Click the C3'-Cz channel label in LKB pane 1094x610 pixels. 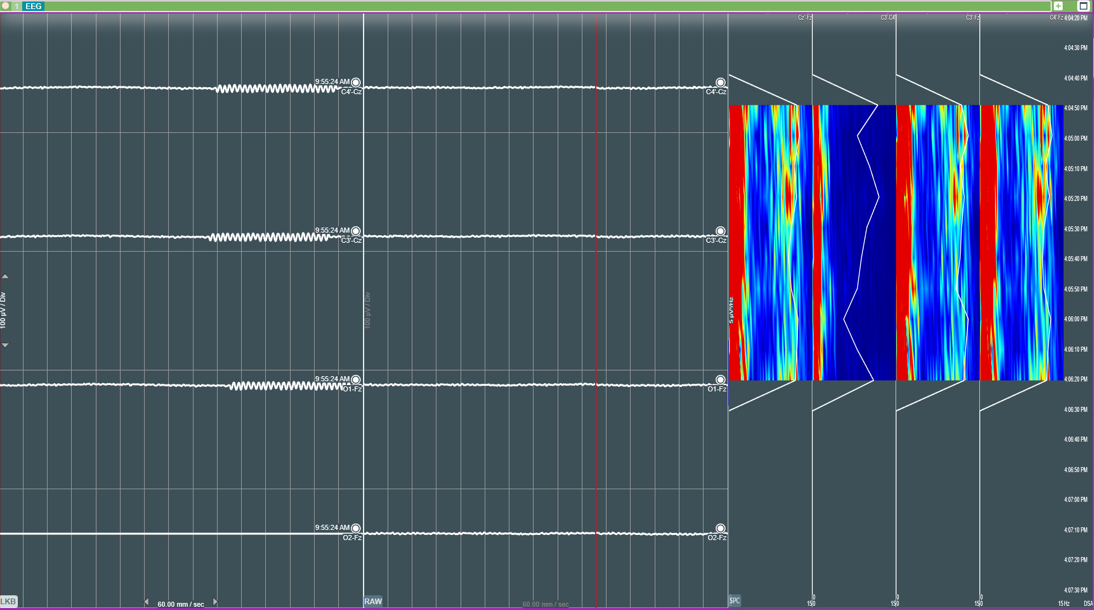(x=351, y=241)
